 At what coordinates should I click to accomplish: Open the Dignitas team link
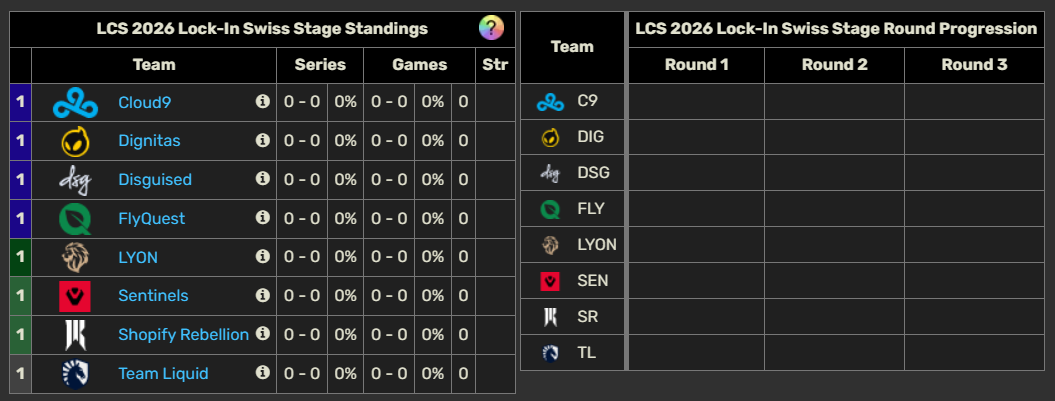click(x=149, y=141)
